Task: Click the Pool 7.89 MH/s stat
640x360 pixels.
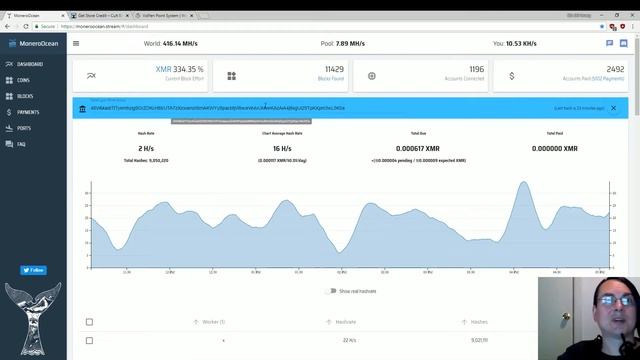Action: [342, 43]
